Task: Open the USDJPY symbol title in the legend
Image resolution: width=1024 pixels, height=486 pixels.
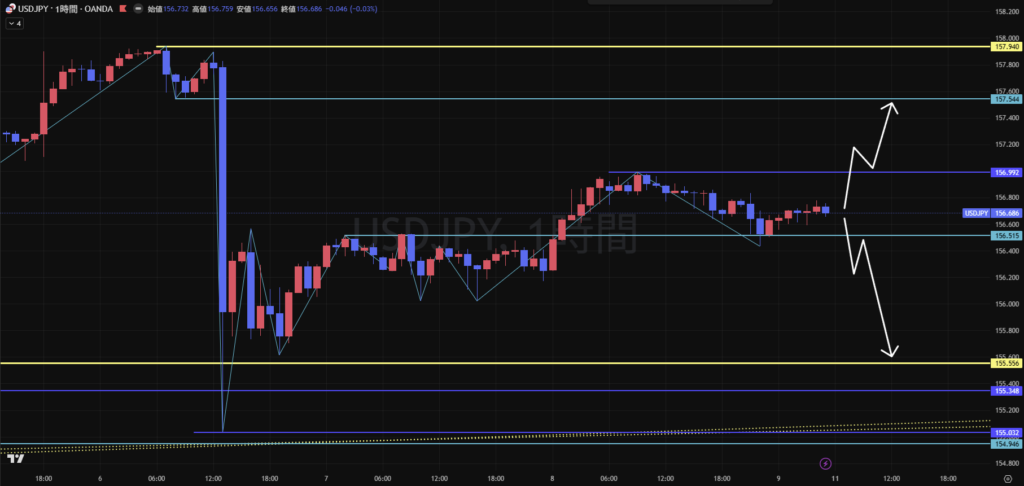Action: [34, 9]
